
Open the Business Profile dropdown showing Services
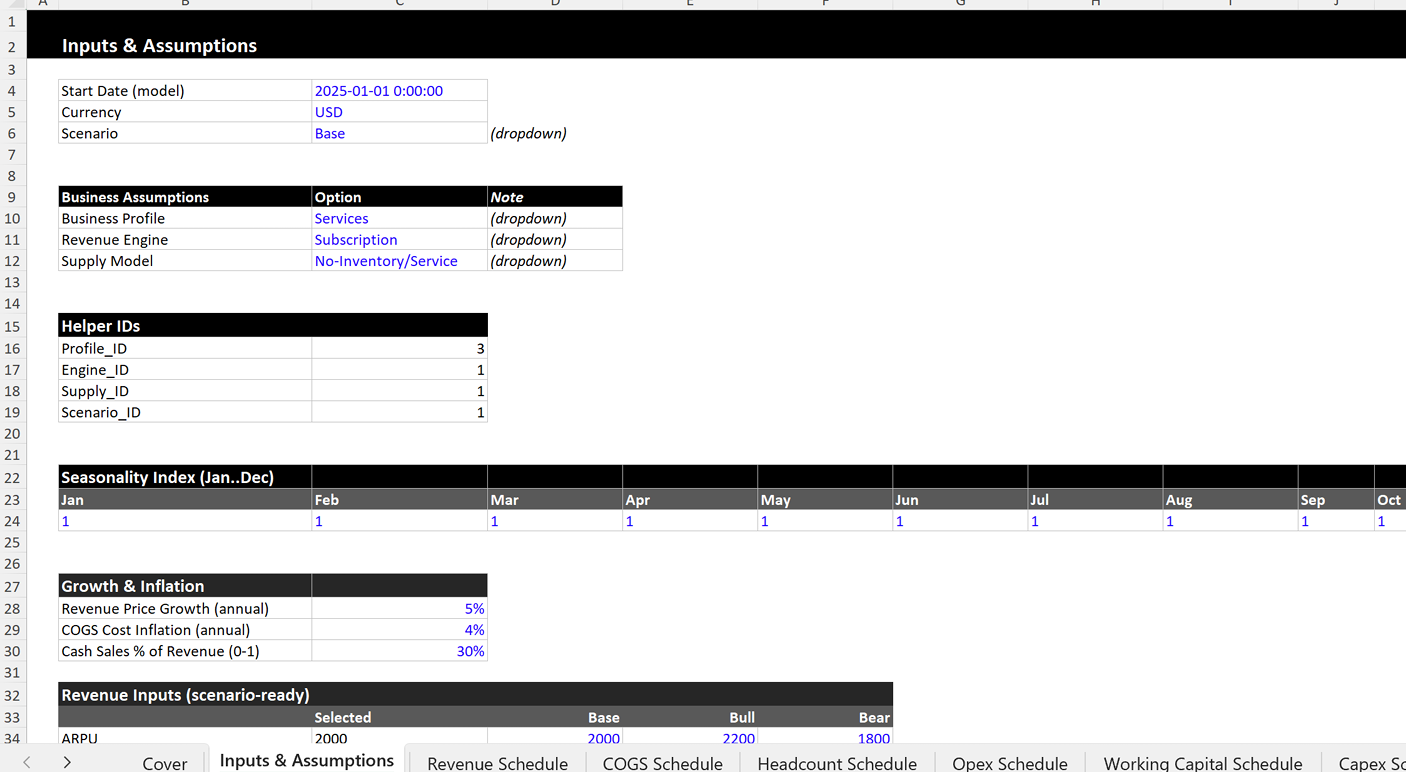399,218
